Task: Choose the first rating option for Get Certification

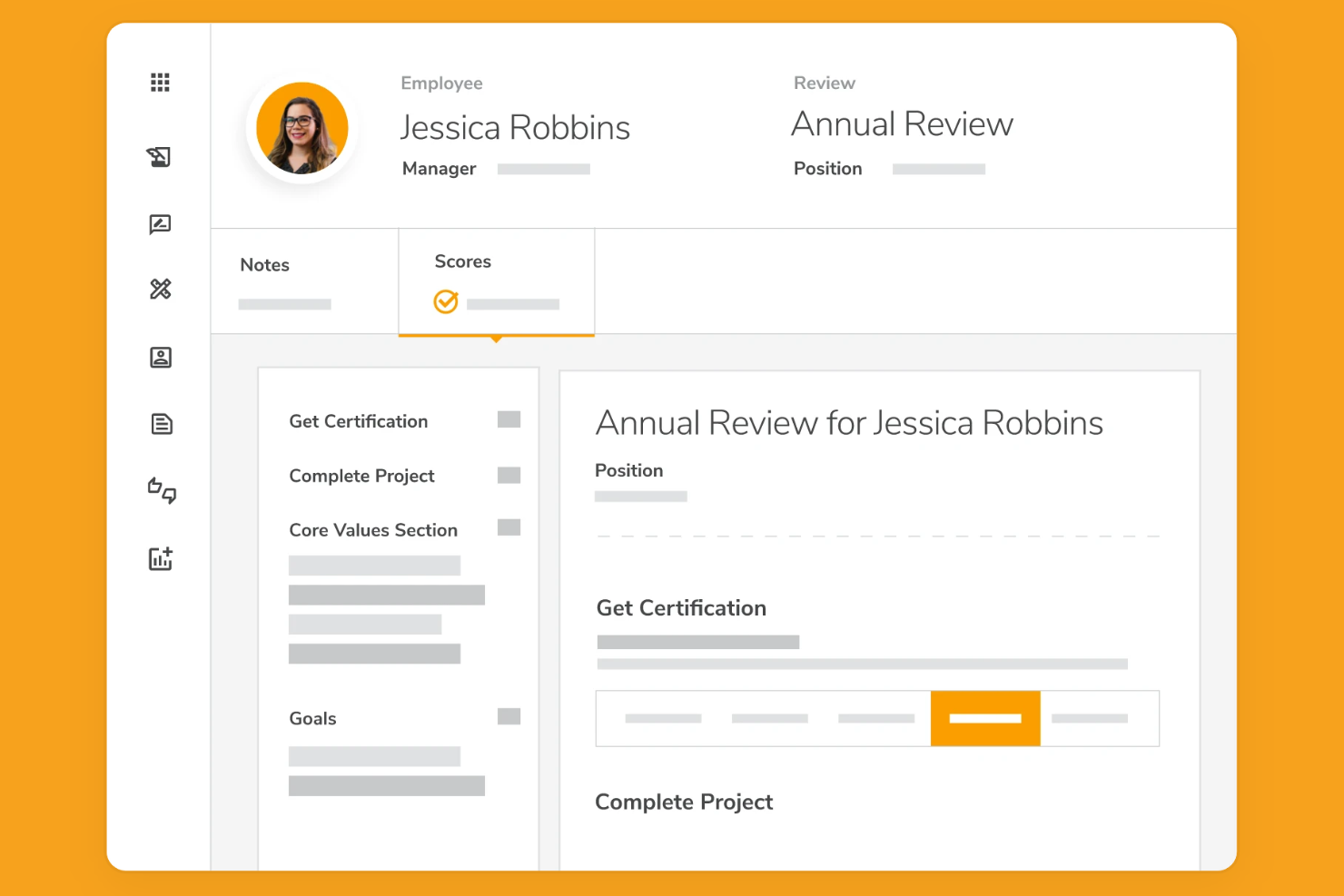Action: click(663, 718)
